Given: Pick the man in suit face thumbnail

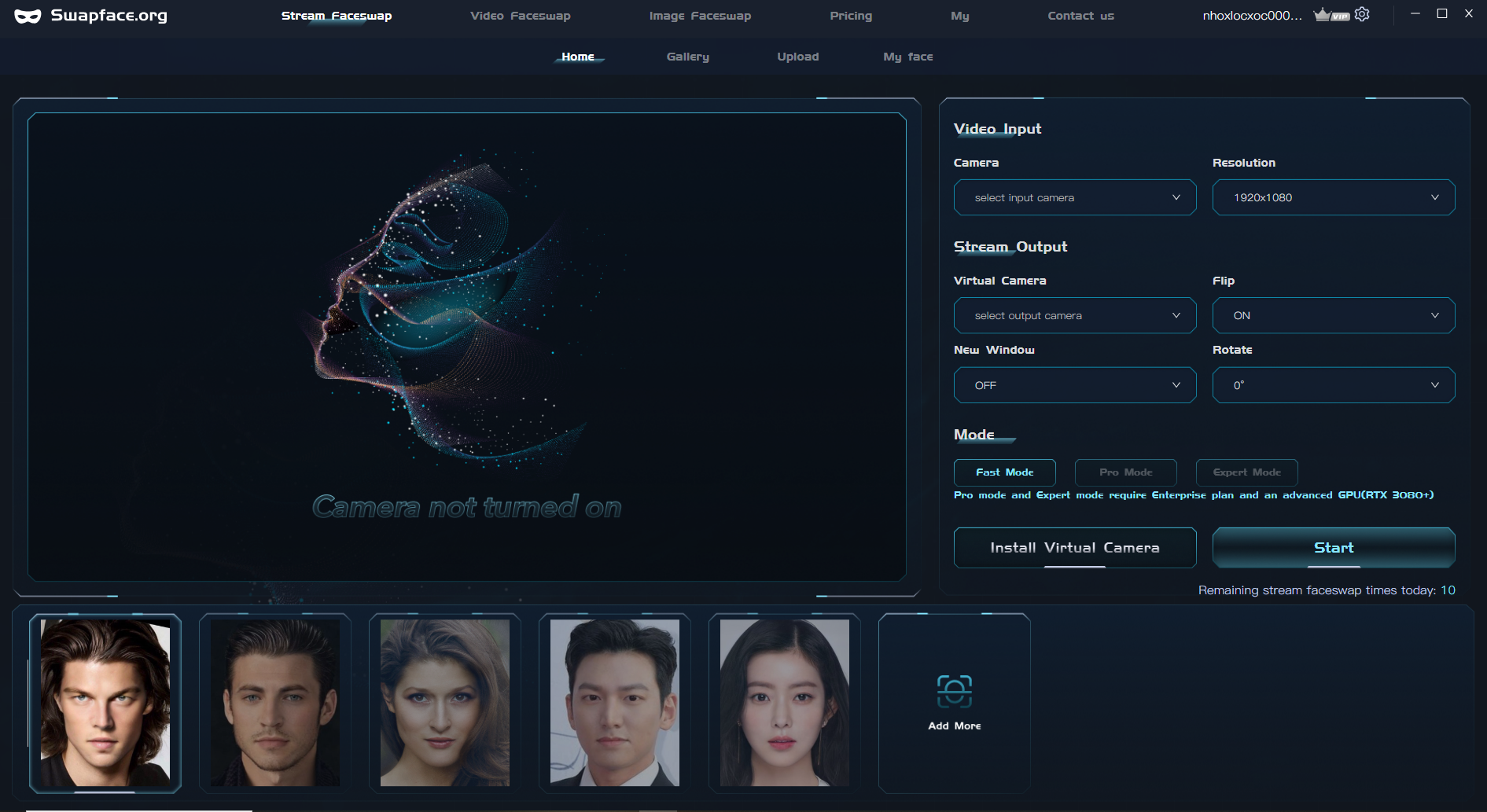Looking at the screenshot, I should pyautogui.click(x=615, y=702).
